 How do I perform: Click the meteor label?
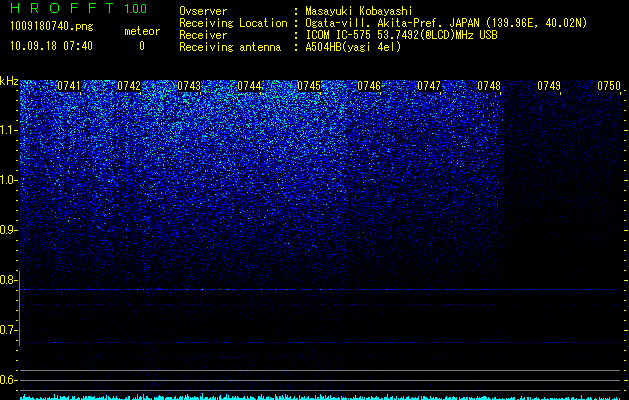point(142,31)
